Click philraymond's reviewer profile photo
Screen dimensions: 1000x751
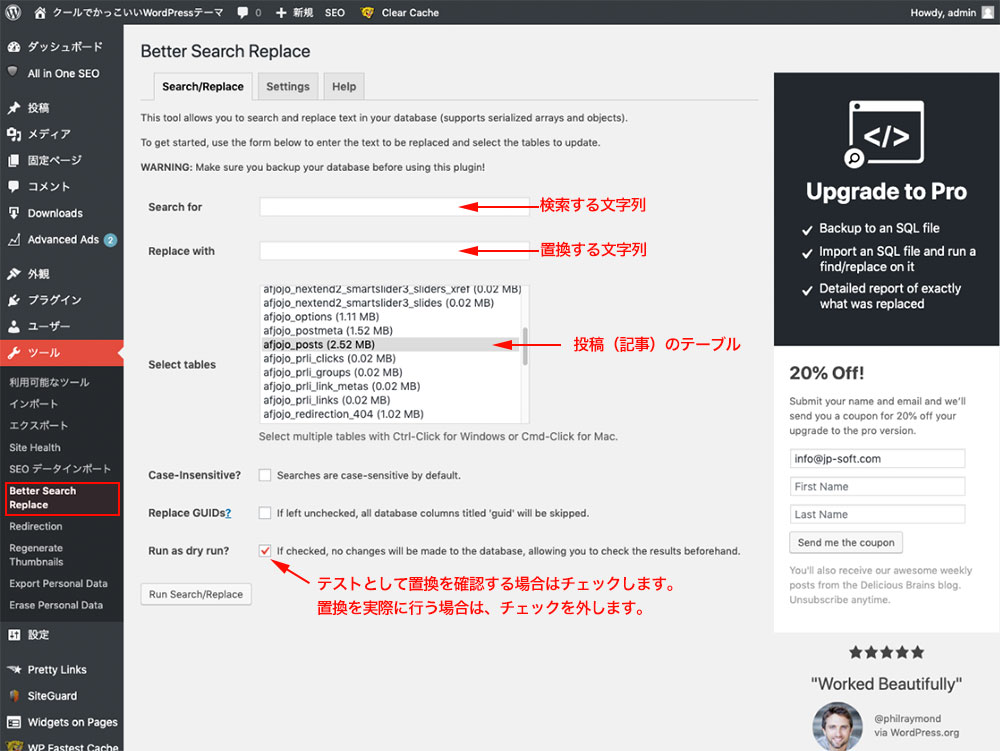click(837, 726)
